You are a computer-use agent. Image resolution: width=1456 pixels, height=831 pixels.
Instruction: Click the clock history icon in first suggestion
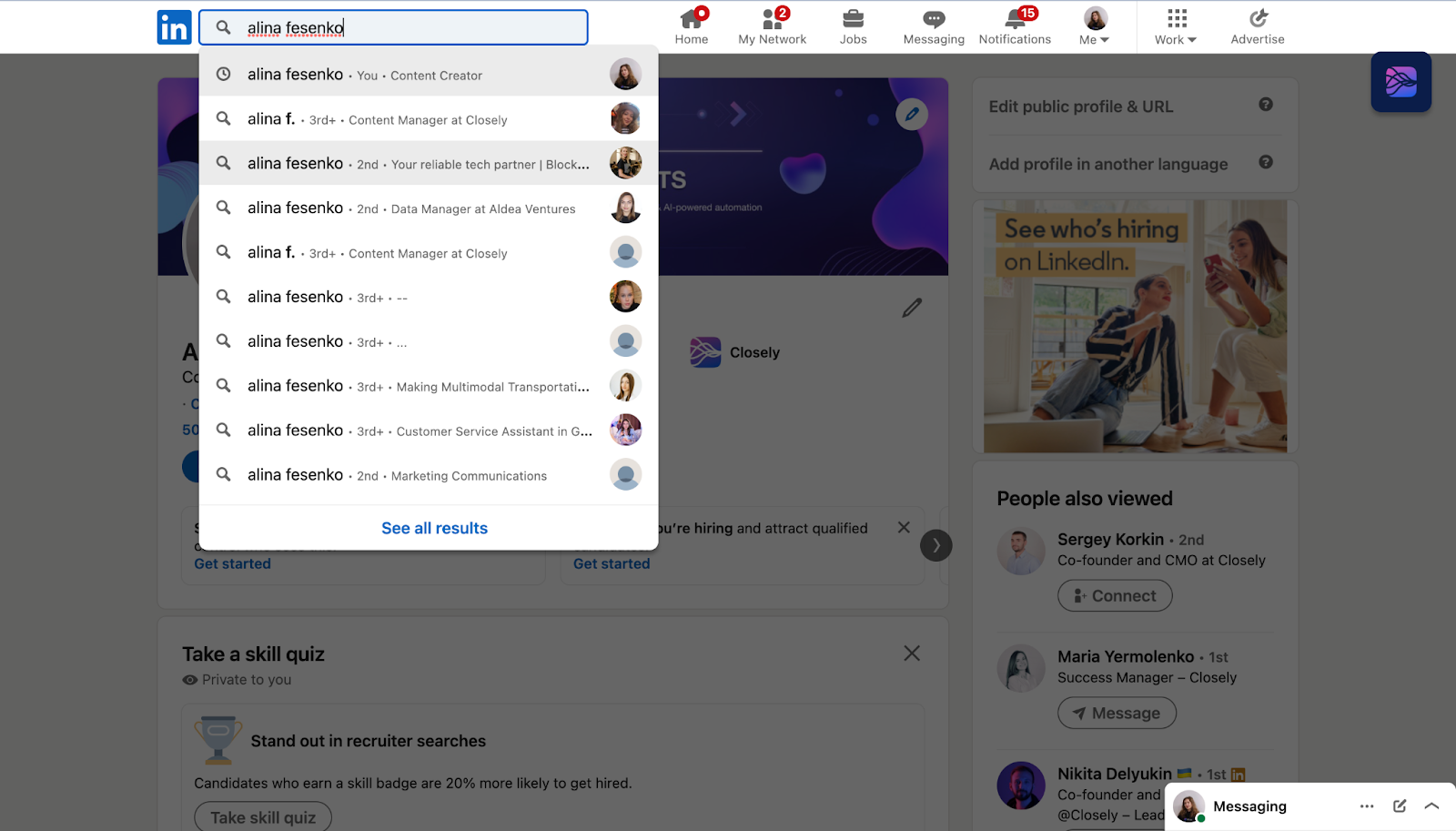click(x=223, y=75)
